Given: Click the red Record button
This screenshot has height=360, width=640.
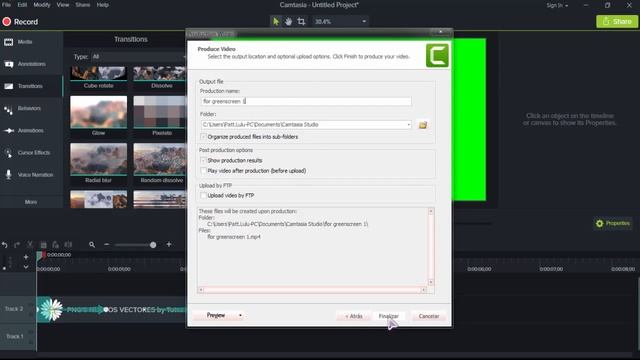Looking at the screenshot, I should [x=20, y=22].
